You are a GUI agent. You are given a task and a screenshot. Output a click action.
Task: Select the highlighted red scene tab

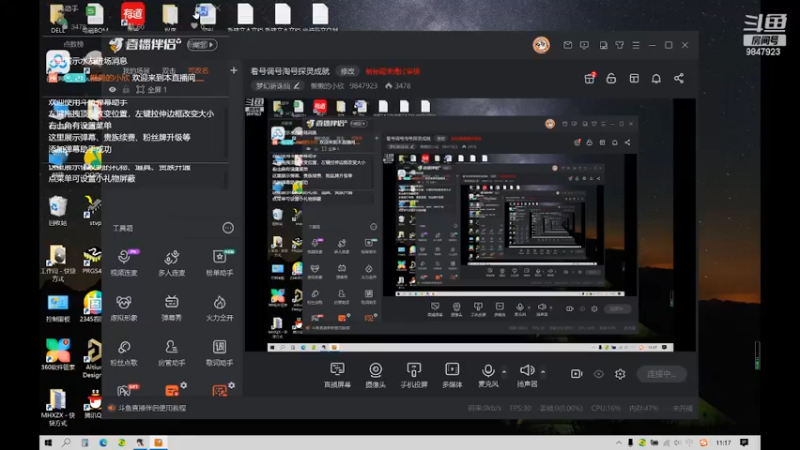(x=198, y=71)
